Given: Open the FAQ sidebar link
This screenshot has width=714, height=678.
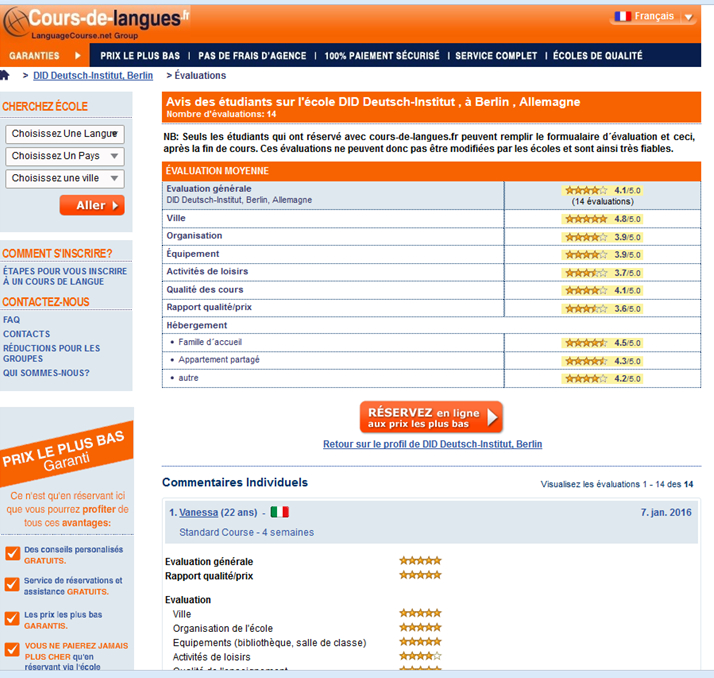Looking at the screenshot, I should 11,320.
